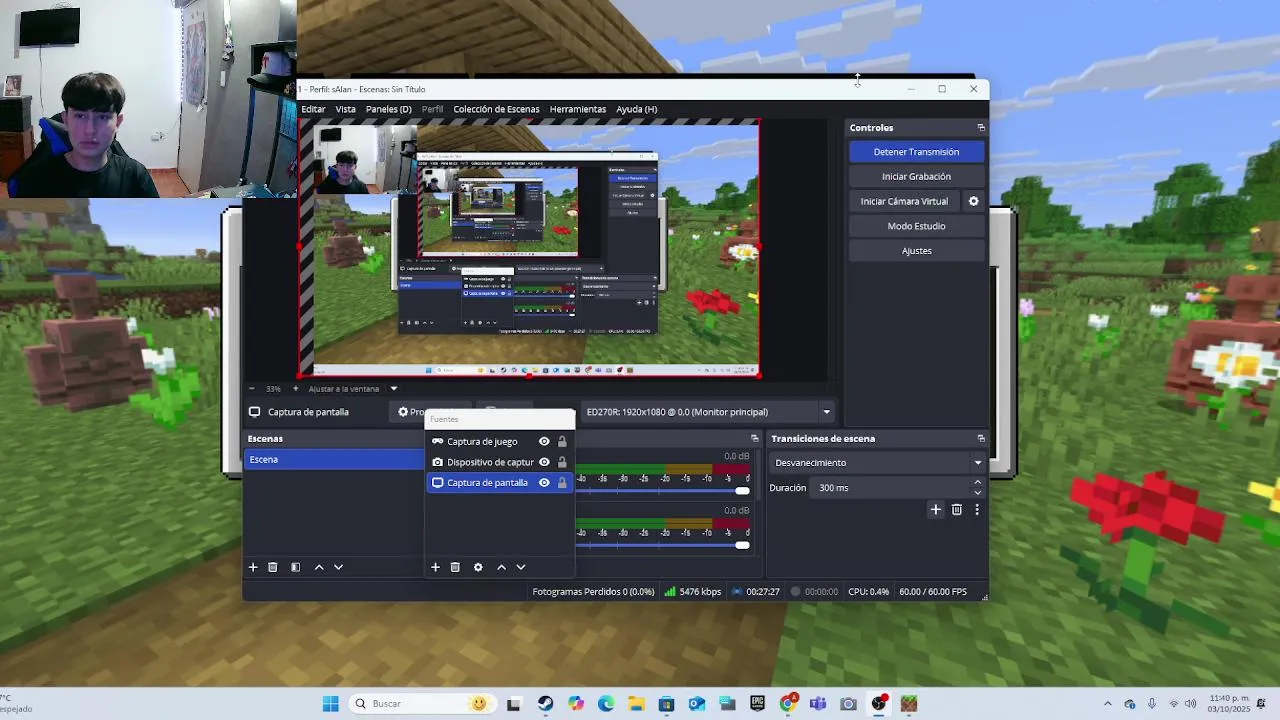This screenshot has width=1280, height=720.
Task: Click taskbar clock and date
Action: [1231, 704]
